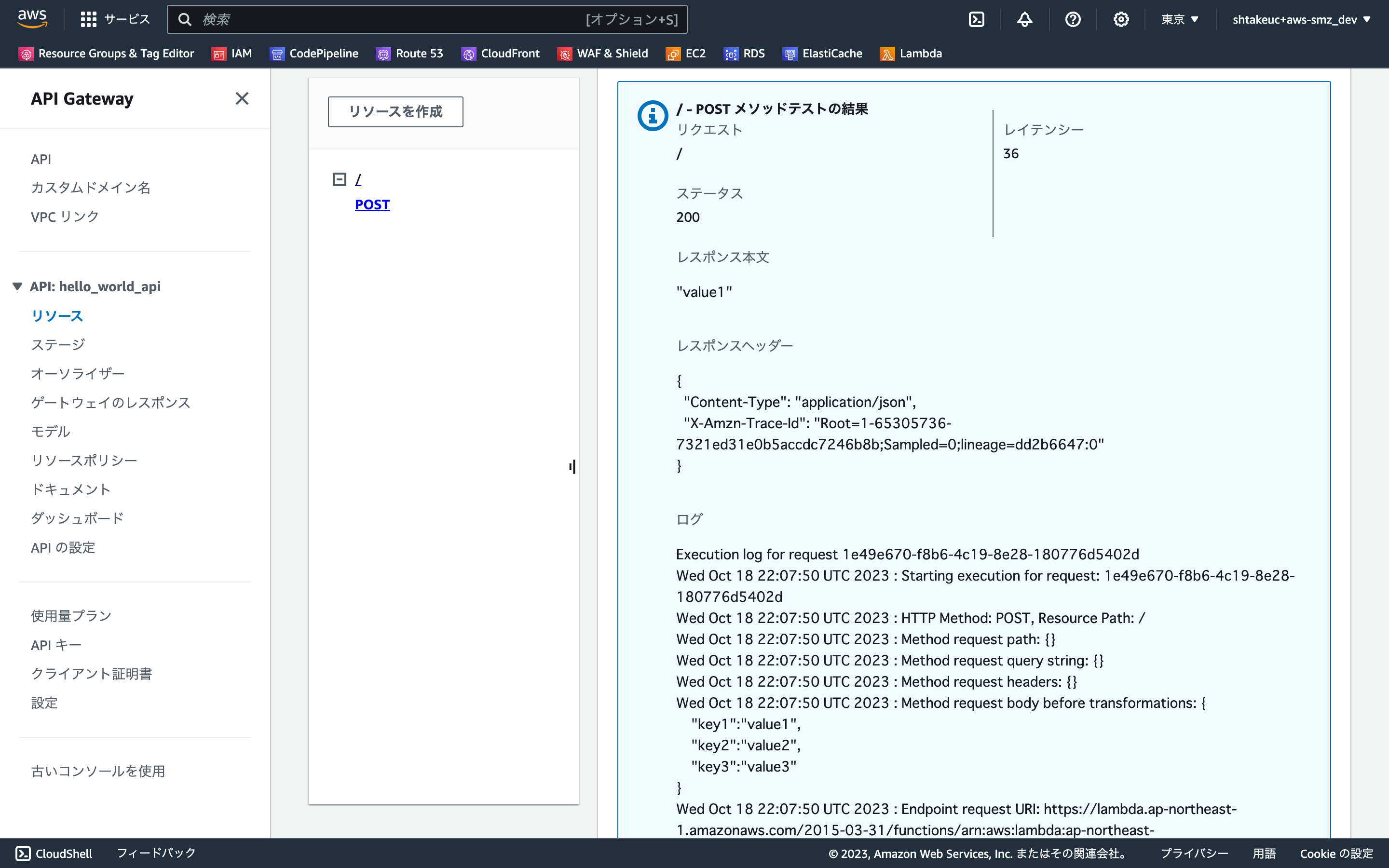Click the search magnifier icon

[184, 19]
